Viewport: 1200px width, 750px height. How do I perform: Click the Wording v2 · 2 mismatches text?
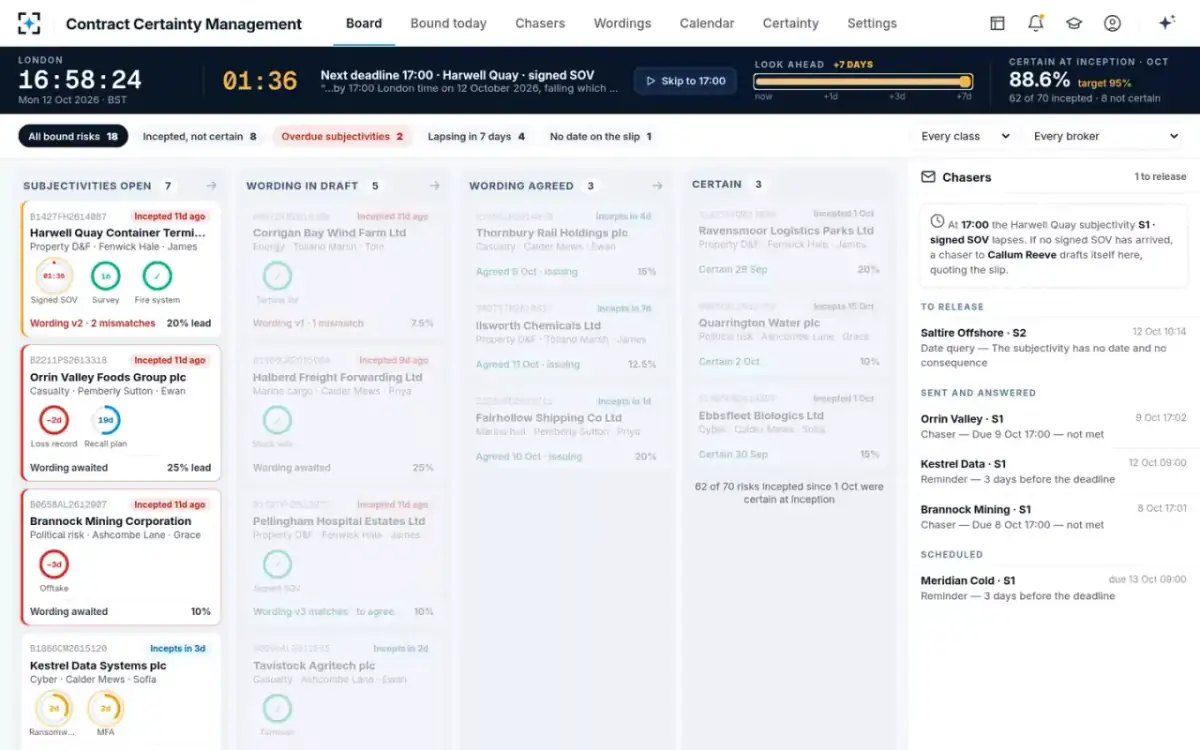[92, 323]
